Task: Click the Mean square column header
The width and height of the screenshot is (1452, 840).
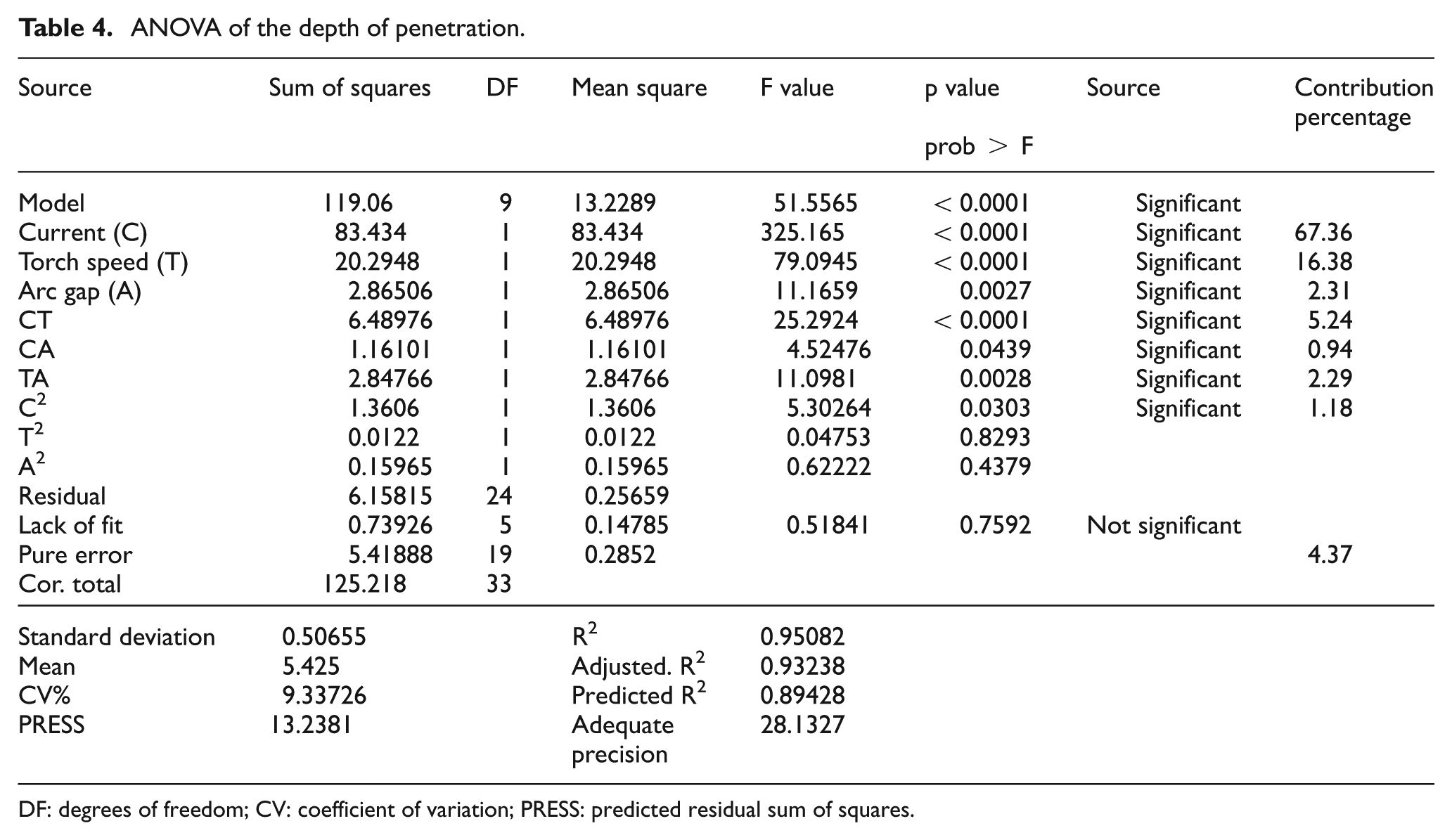Action: [639, 88]
